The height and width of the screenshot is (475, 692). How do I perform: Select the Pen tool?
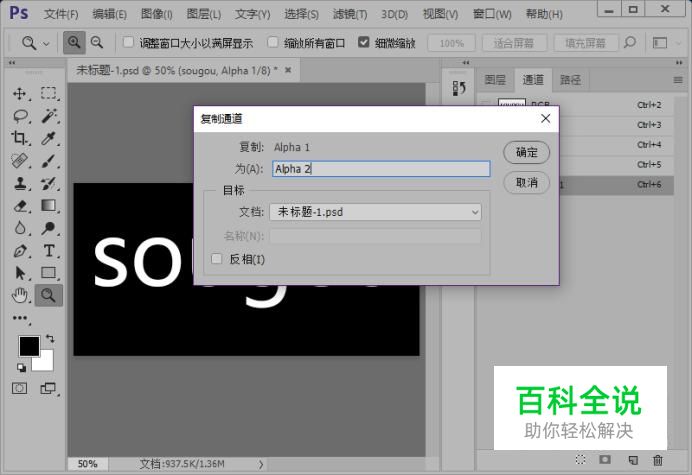pyautogui.click(x=19, y=251)
